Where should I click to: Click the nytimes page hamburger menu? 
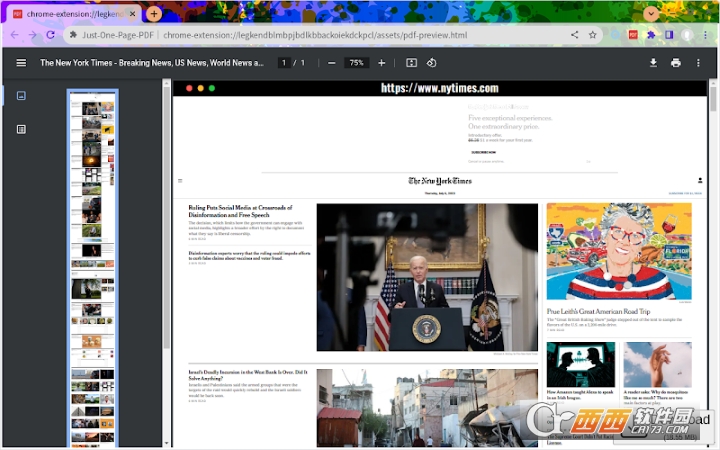(x=180, y=181)
